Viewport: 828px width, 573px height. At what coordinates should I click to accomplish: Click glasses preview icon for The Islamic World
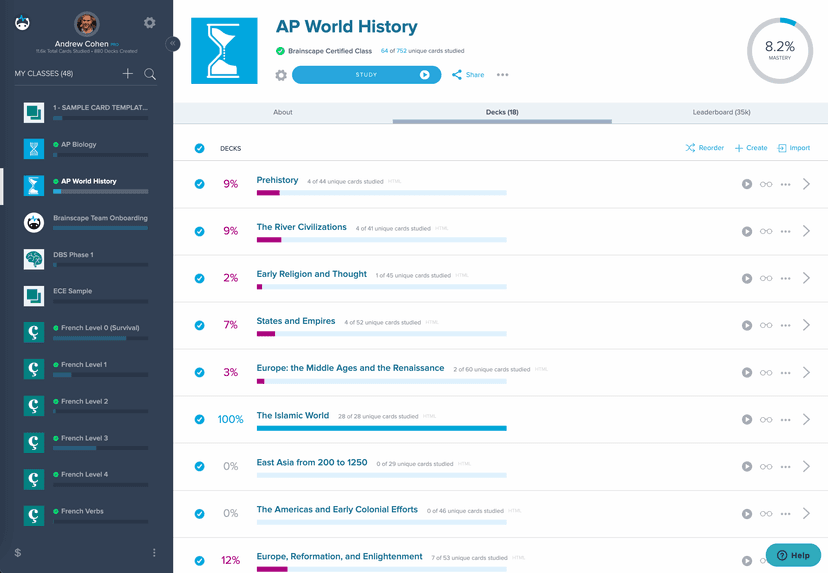tap(766, 420)
